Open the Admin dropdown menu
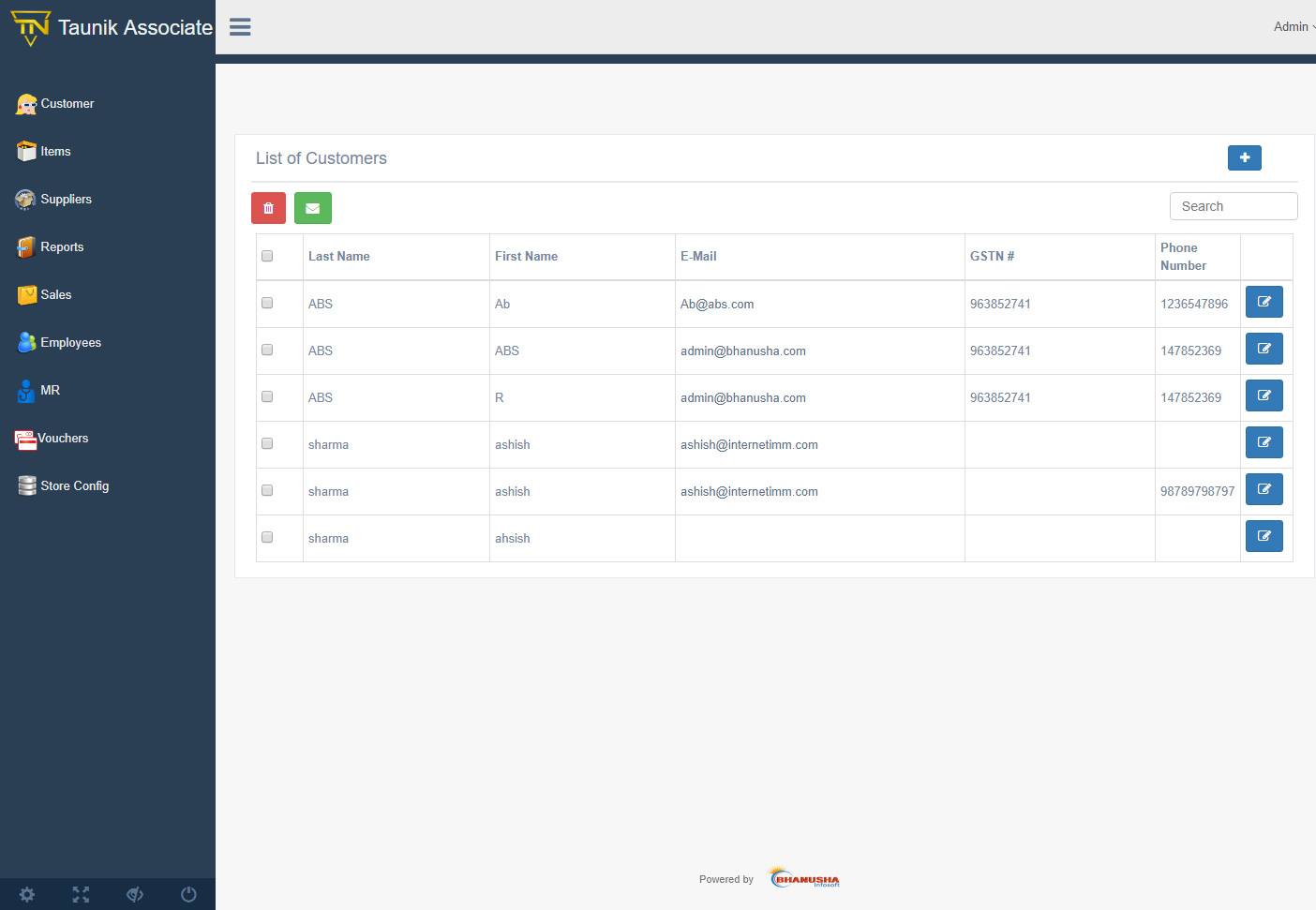 (x=1291, y=26)
